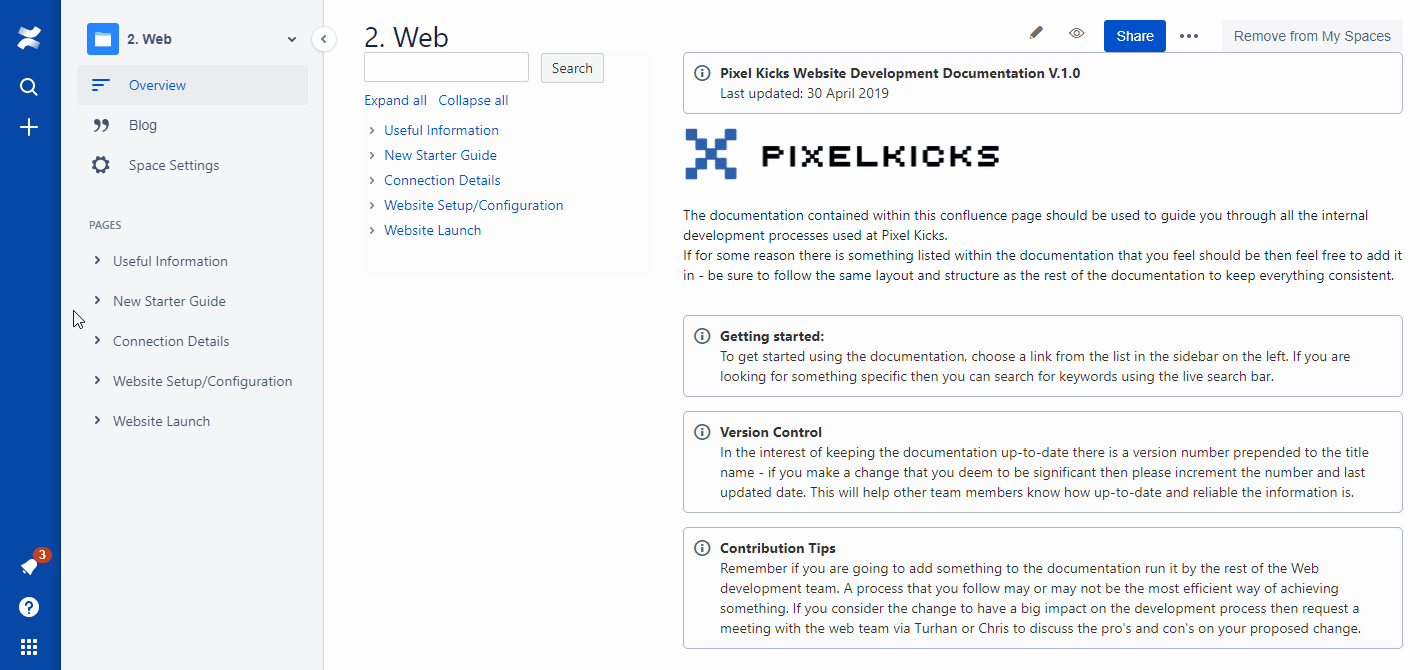Open search from the global sidebar
The image size is (1420, 670).
29,87
